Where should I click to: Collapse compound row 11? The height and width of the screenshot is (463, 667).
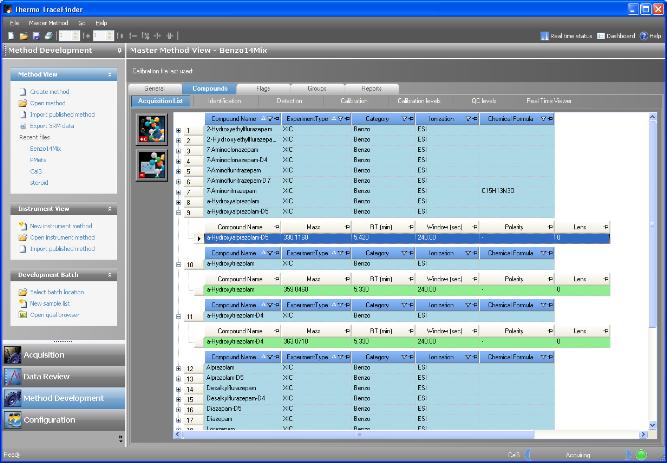pos(179,317)
